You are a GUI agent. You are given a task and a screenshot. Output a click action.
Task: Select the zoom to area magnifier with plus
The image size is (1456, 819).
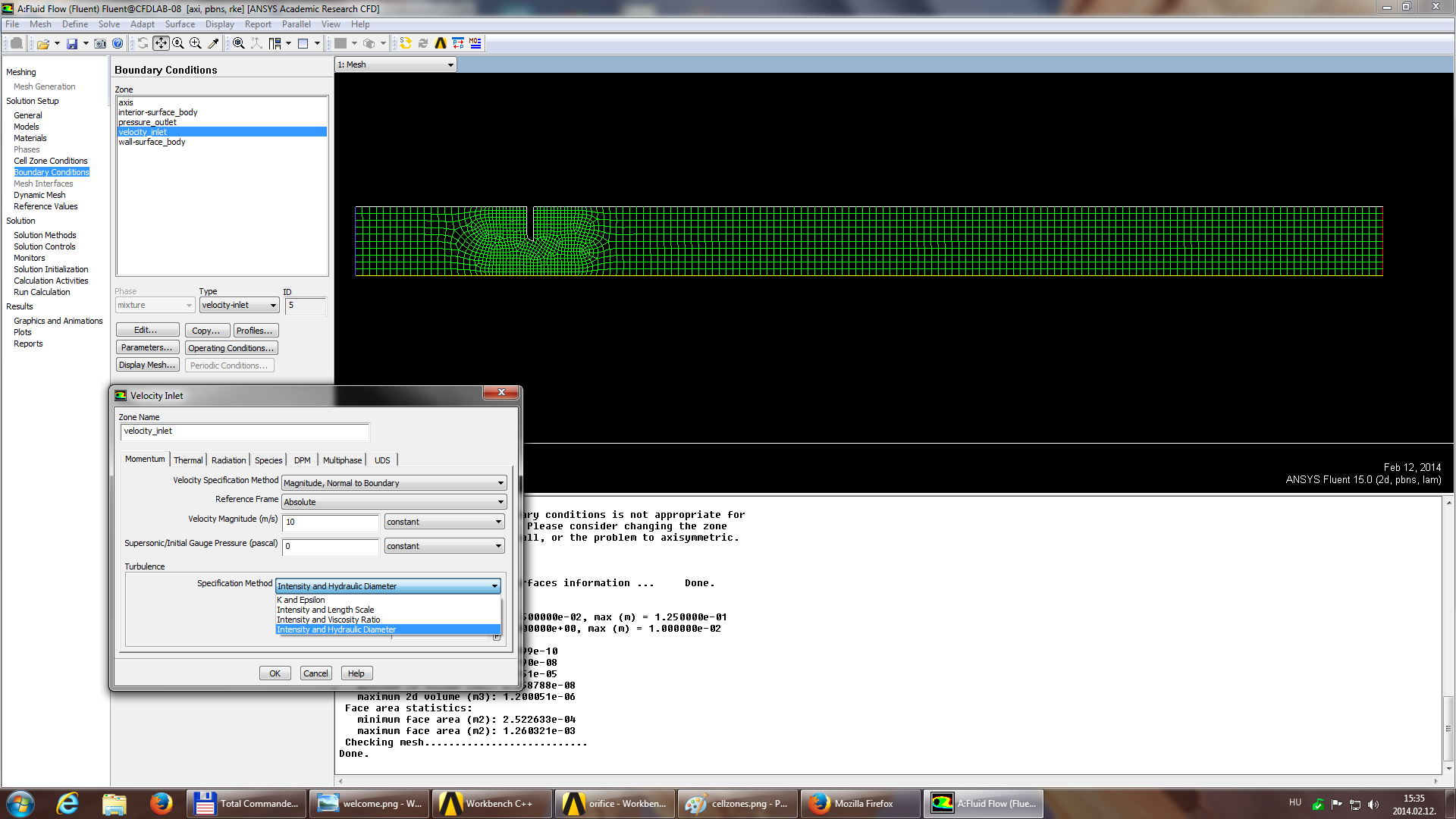tap(196, 44)
